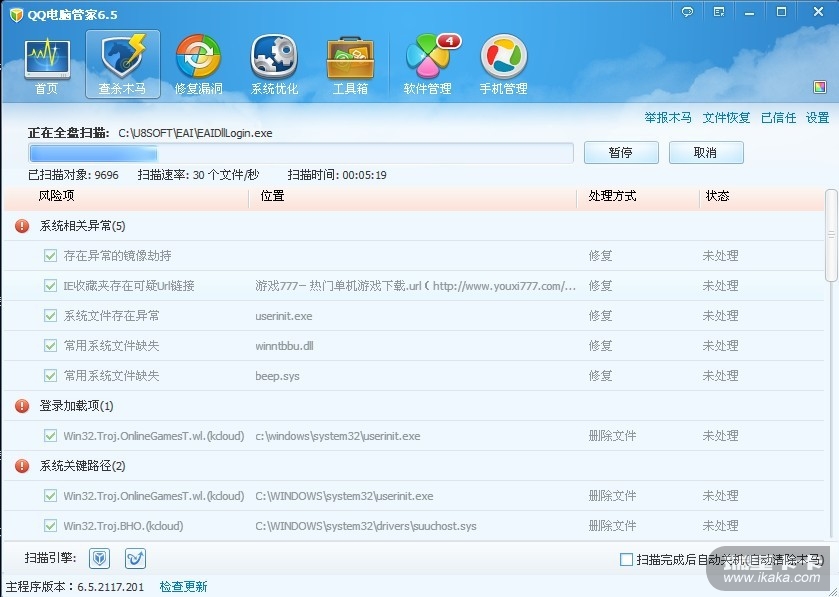Click the 位置 column header

pos(272,196)
